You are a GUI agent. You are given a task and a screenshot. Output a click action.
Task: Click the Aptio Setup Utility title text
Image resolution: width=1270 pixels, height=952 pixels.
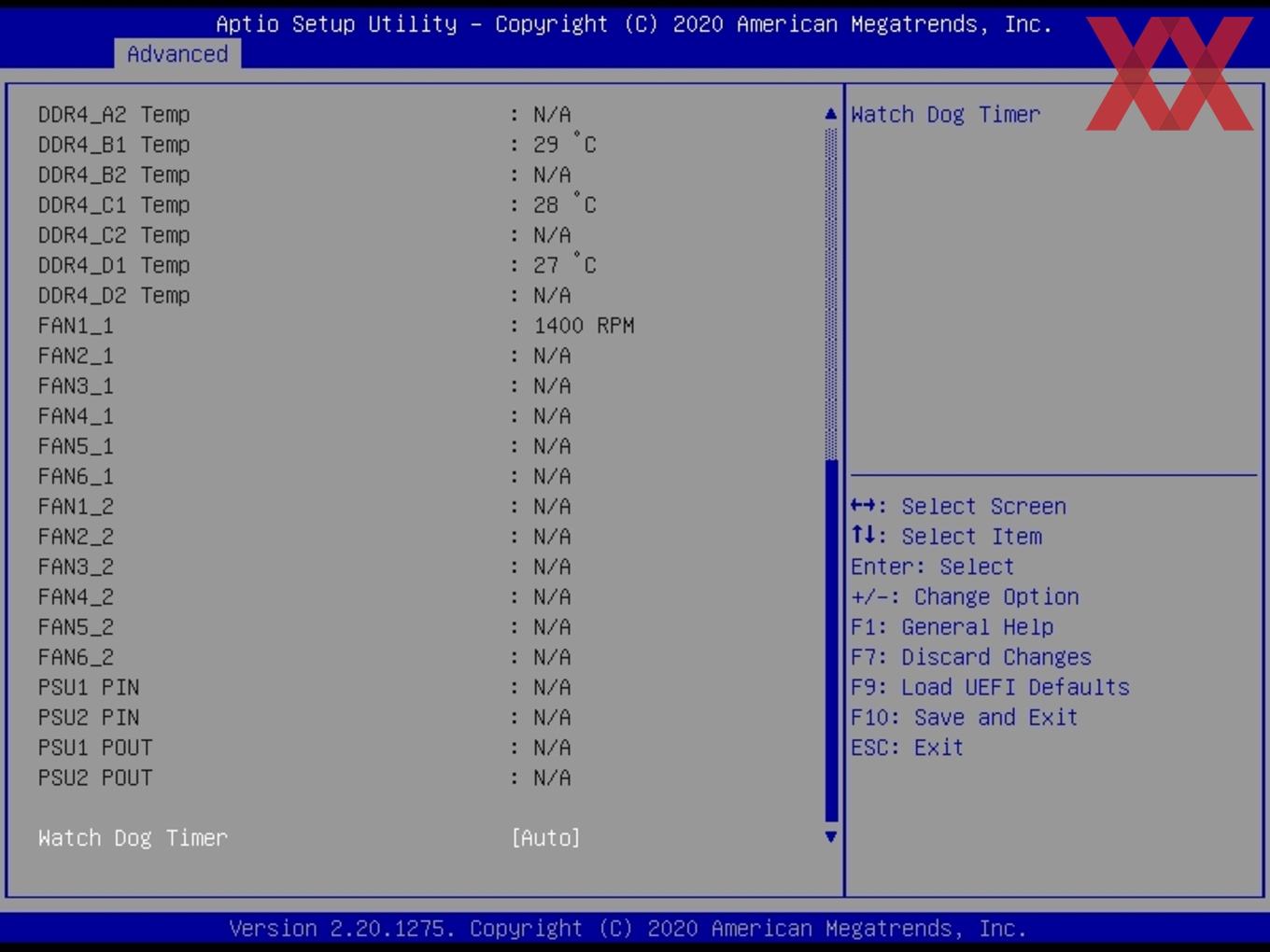[x=634, y=24]
